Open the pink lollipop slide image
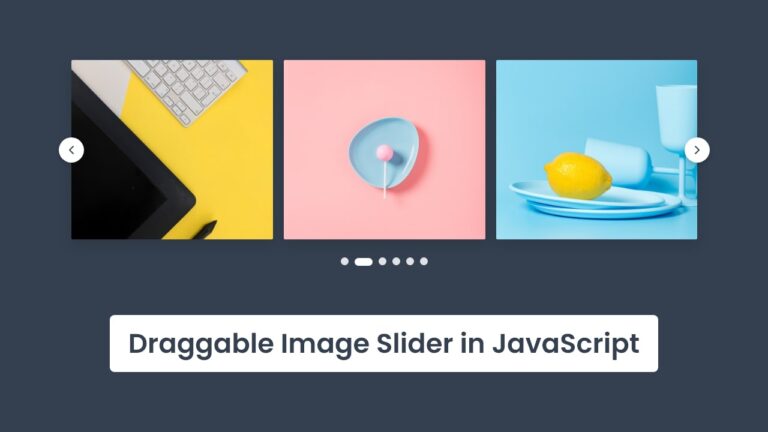 (x=384, y=149)
